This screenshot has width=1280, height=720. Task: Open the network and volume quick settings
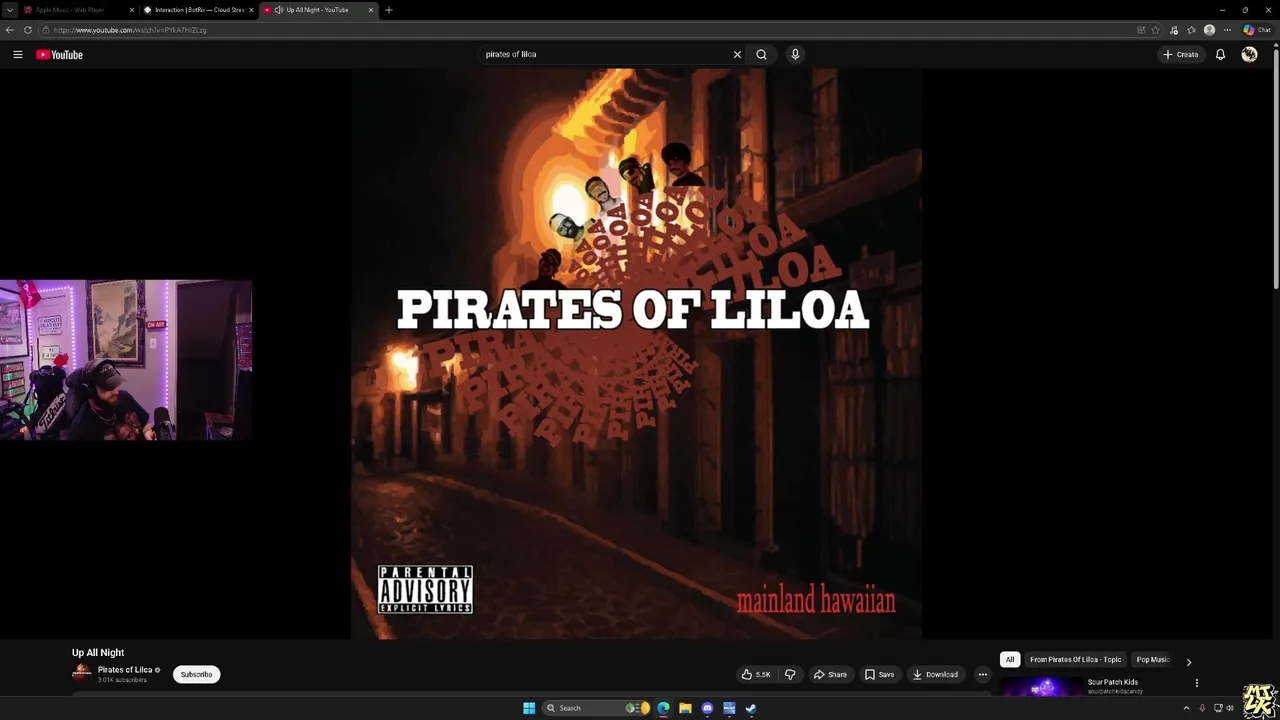coord(1224,708)
